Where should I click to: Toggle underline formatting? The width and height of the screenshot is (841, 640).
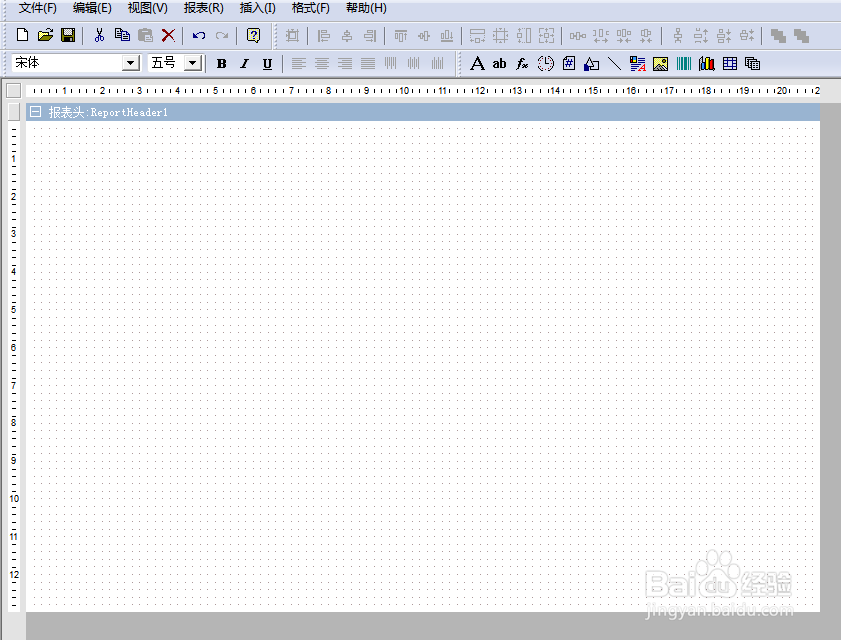[267, 64]
